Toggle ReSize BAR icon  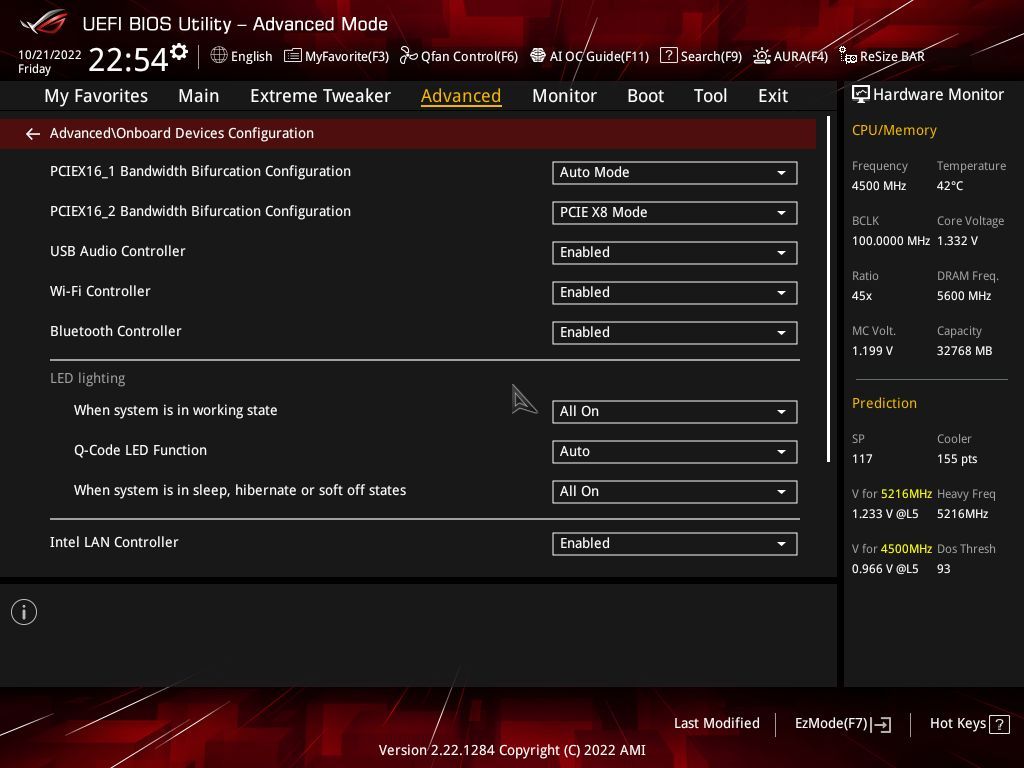848,56
